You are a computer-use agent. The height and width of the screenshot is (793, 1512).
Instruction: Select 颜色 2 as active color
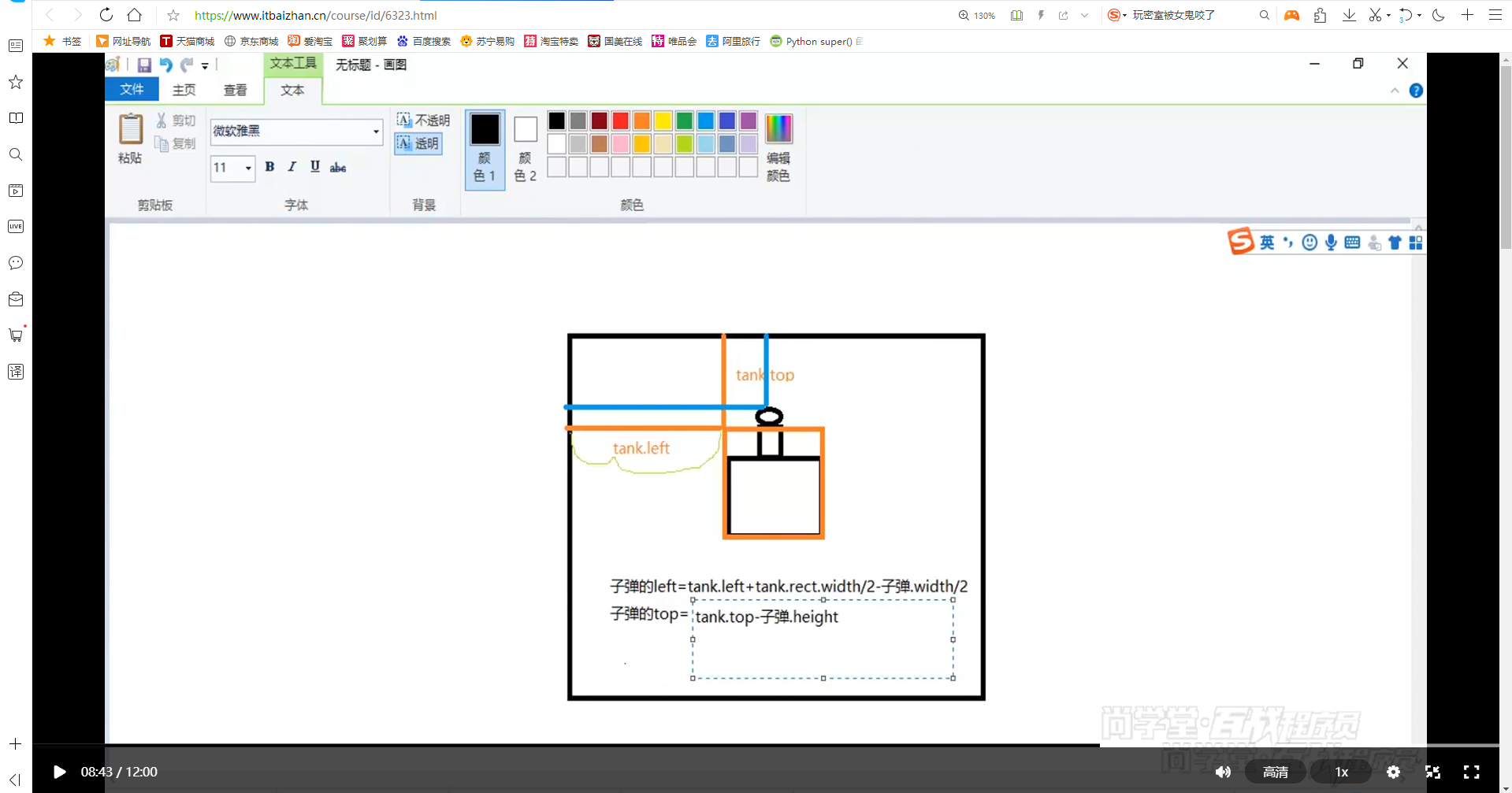526,148
